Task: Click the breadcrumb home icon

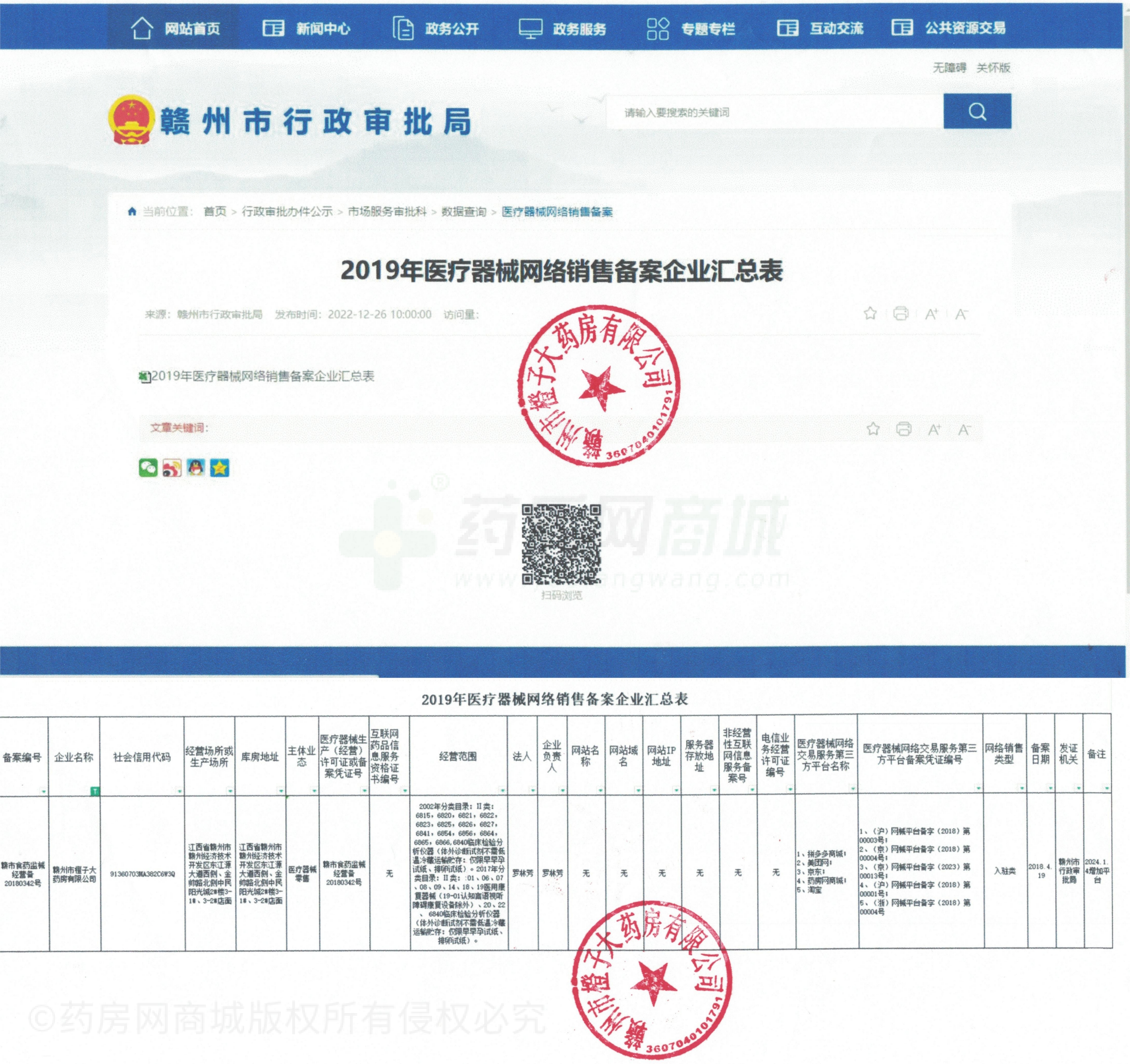Action: click(x=132, y=211)
